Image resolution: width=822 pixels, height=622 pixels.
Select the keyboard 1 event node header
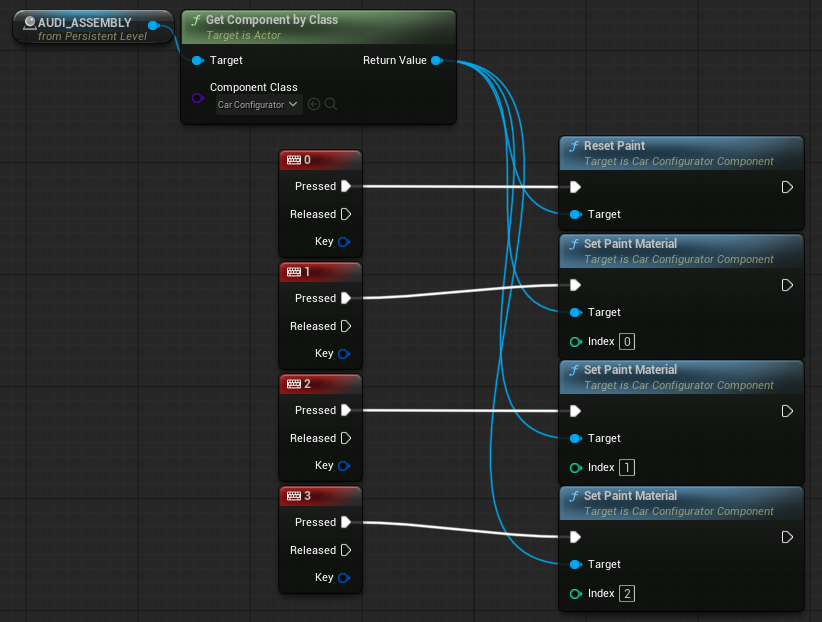(320, 272)
